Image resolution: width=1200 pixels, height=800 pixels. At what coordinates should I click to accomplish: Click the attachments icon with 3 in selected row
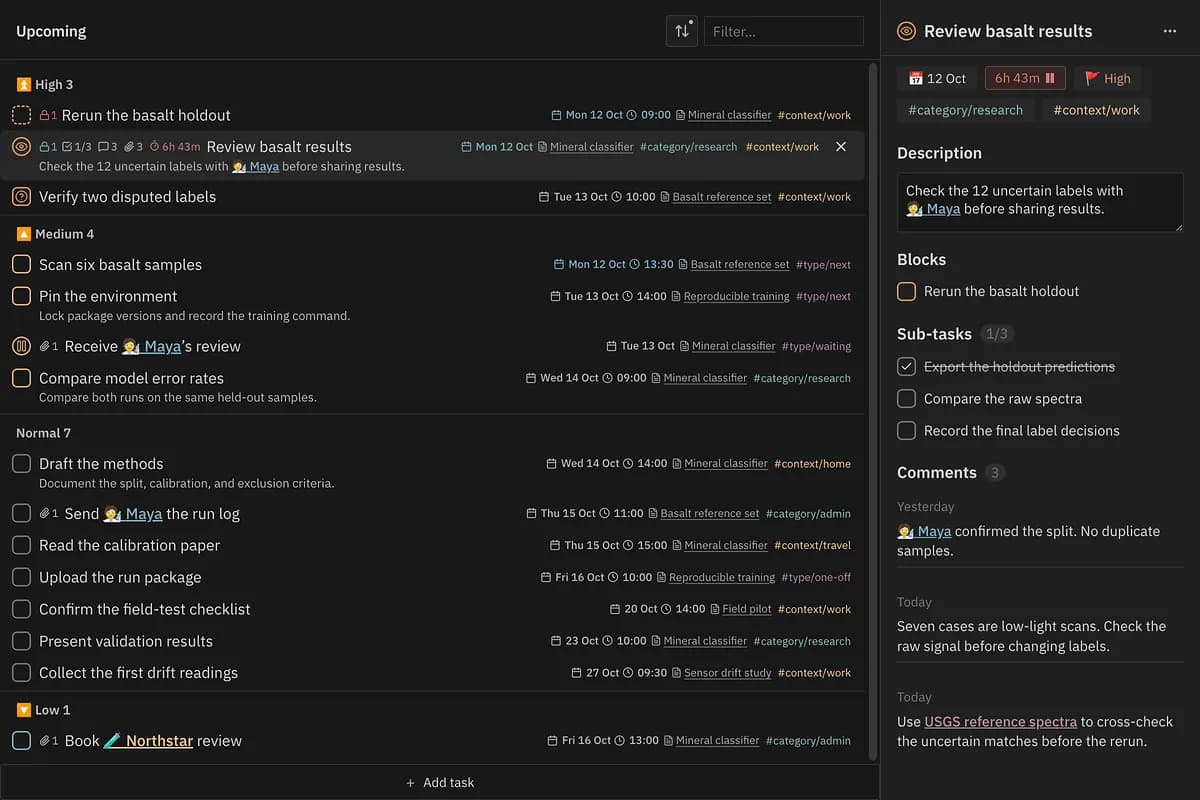(x=128, y=147)
